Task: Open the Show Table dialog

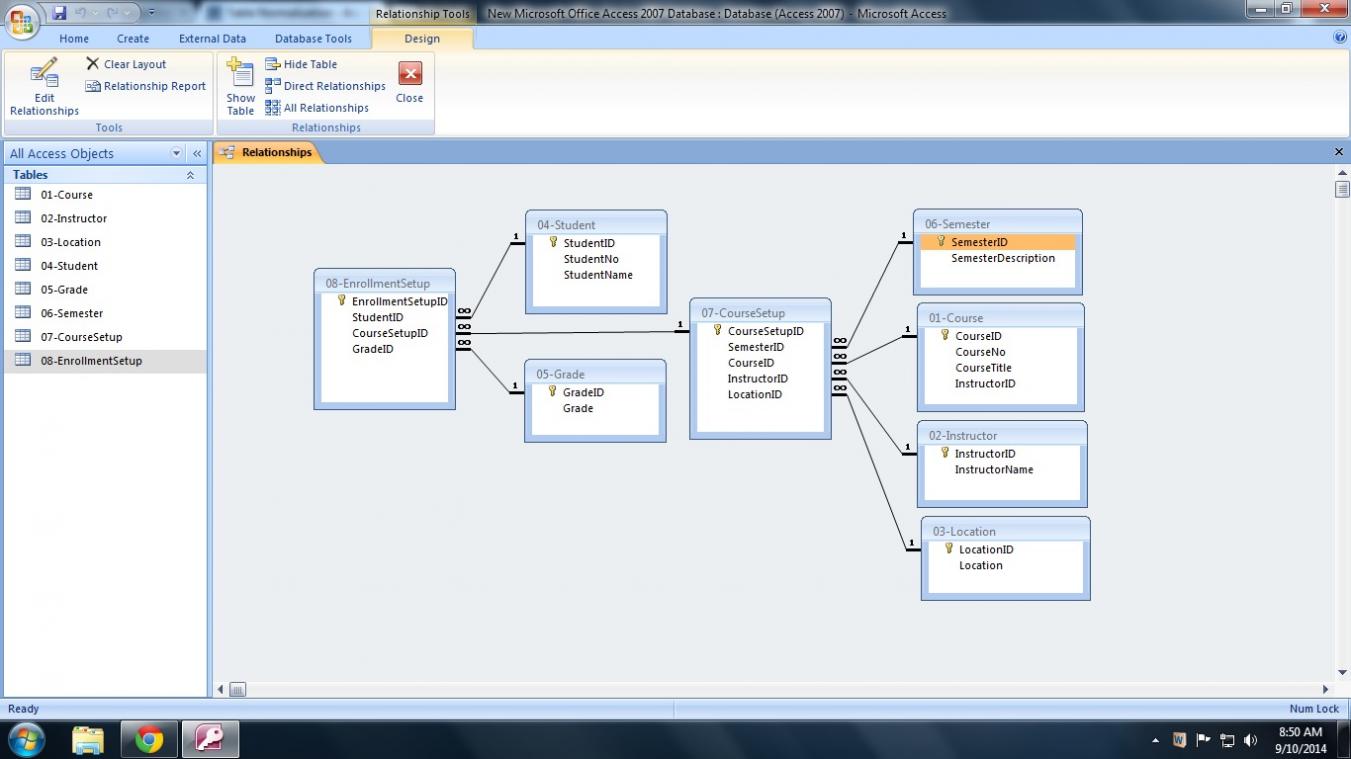Action: click(x=240, y=87)
